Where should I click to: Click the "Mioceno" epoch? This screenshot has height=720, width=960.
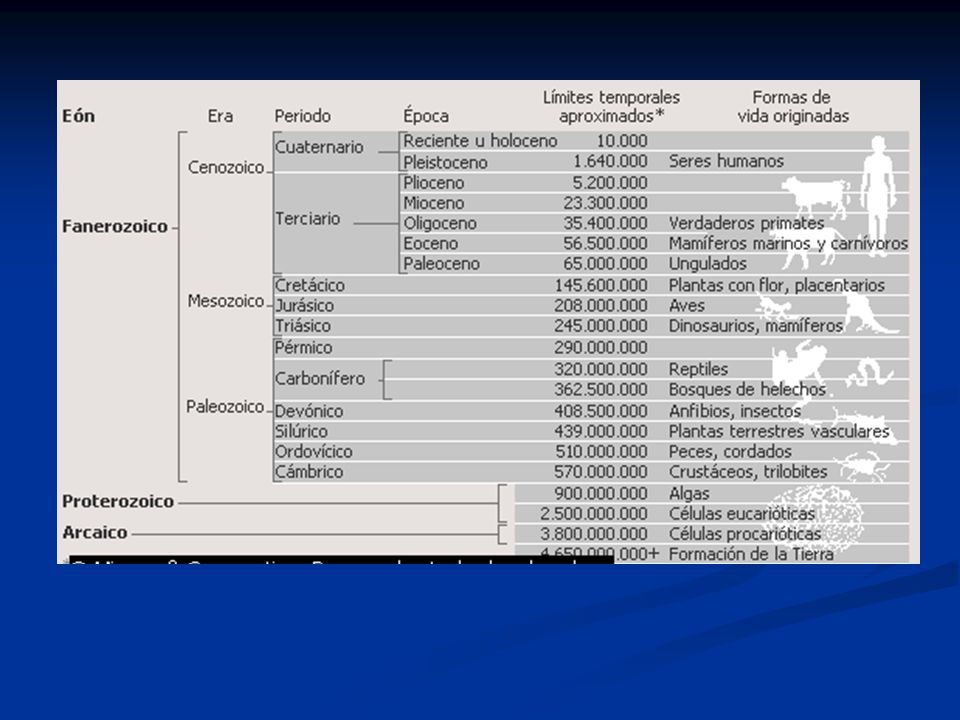pyautogui.click(x=433, y=203)
